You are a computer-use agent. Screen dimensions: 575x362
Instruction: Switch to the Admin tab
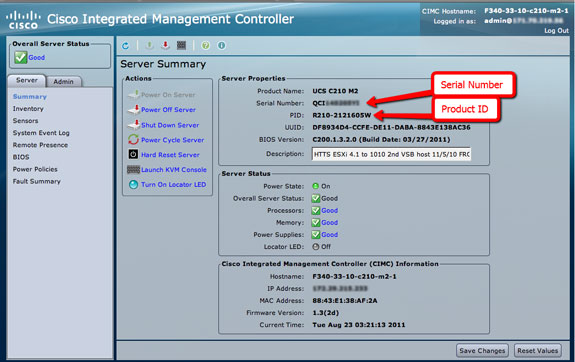click(x=63, y=81)
